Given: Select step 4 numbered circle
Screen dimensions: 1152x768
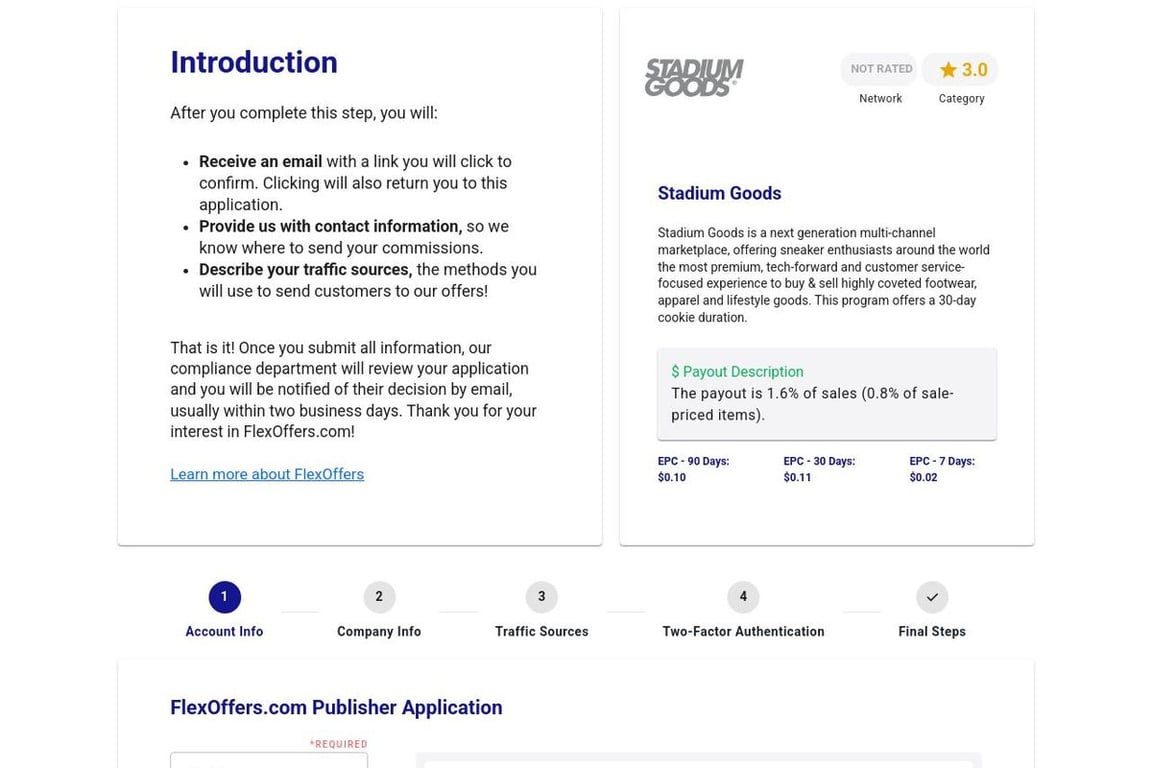Looking at the screenshot, I should [x=743, y=597].
